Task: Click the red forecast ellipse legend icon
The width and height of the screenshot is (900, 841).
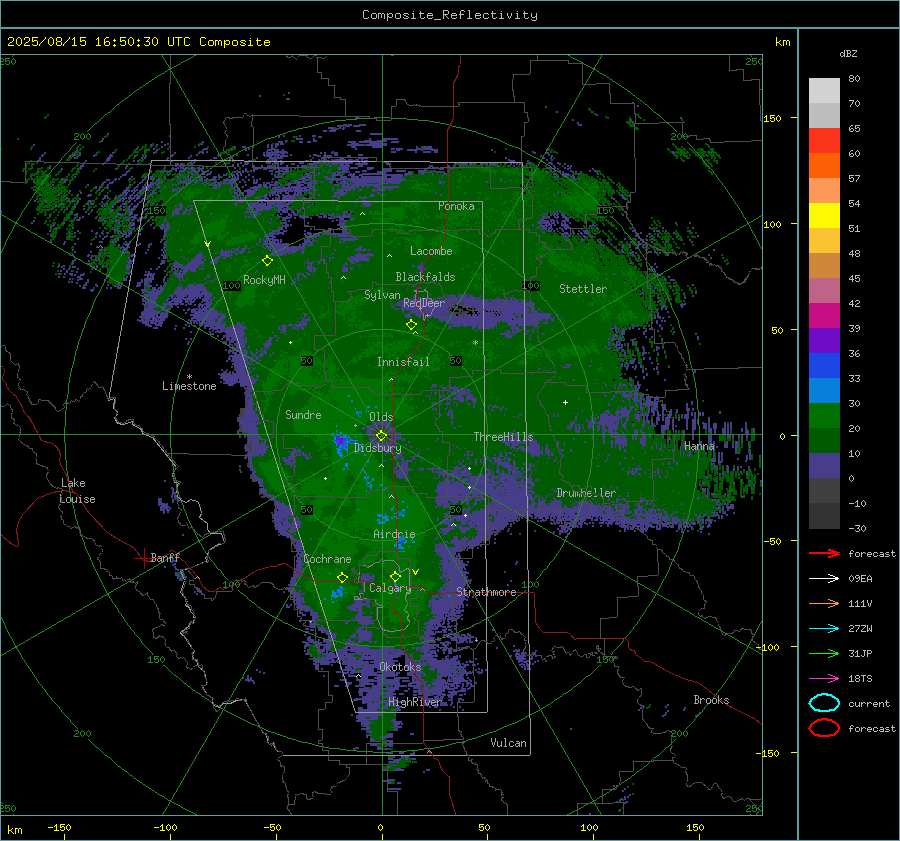Action: [x=824, y=728]
